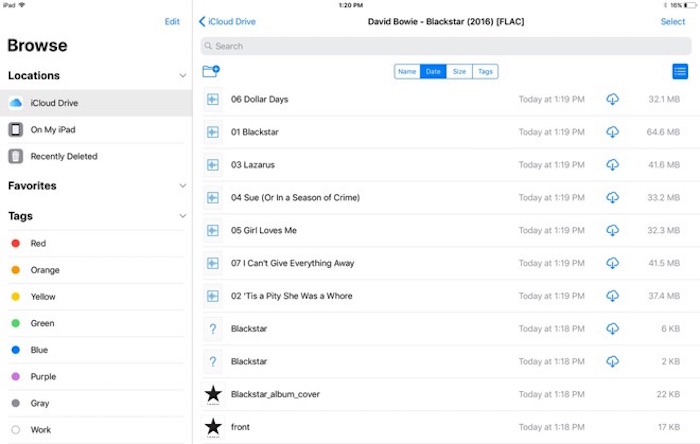700x444 pixels.
Task: Open file '07 I Can't Give Everything Away'
Action: click(292, 263)
